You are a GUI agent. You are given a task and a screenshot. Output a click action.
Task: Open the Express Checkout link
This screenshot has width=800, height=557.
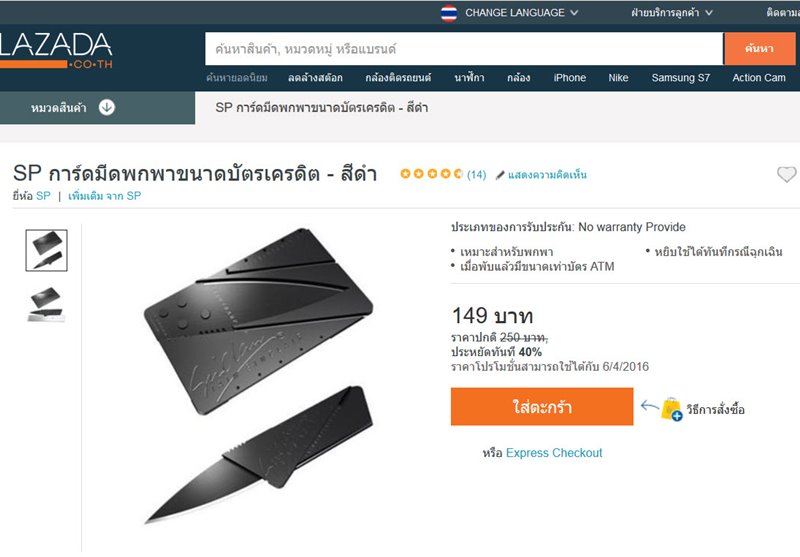[554, 453]
